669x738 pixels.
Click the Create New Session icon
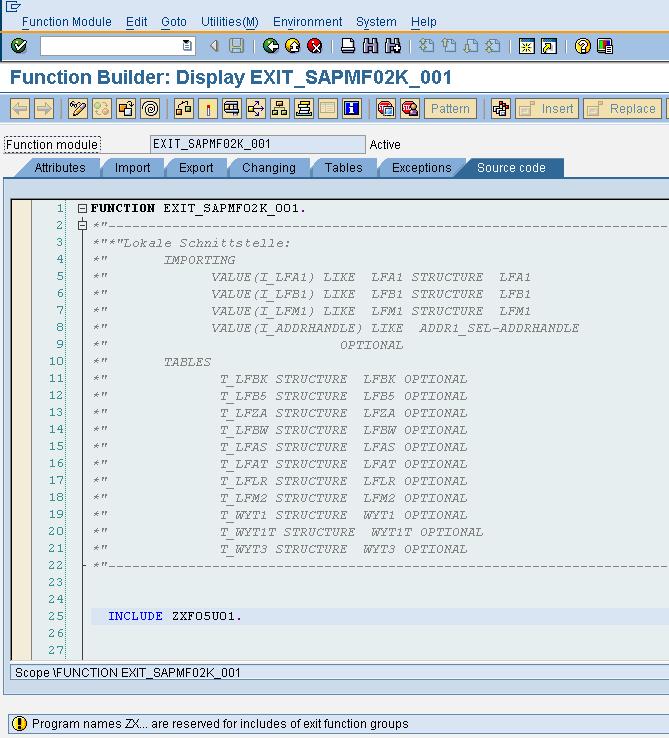pos(526,46)
